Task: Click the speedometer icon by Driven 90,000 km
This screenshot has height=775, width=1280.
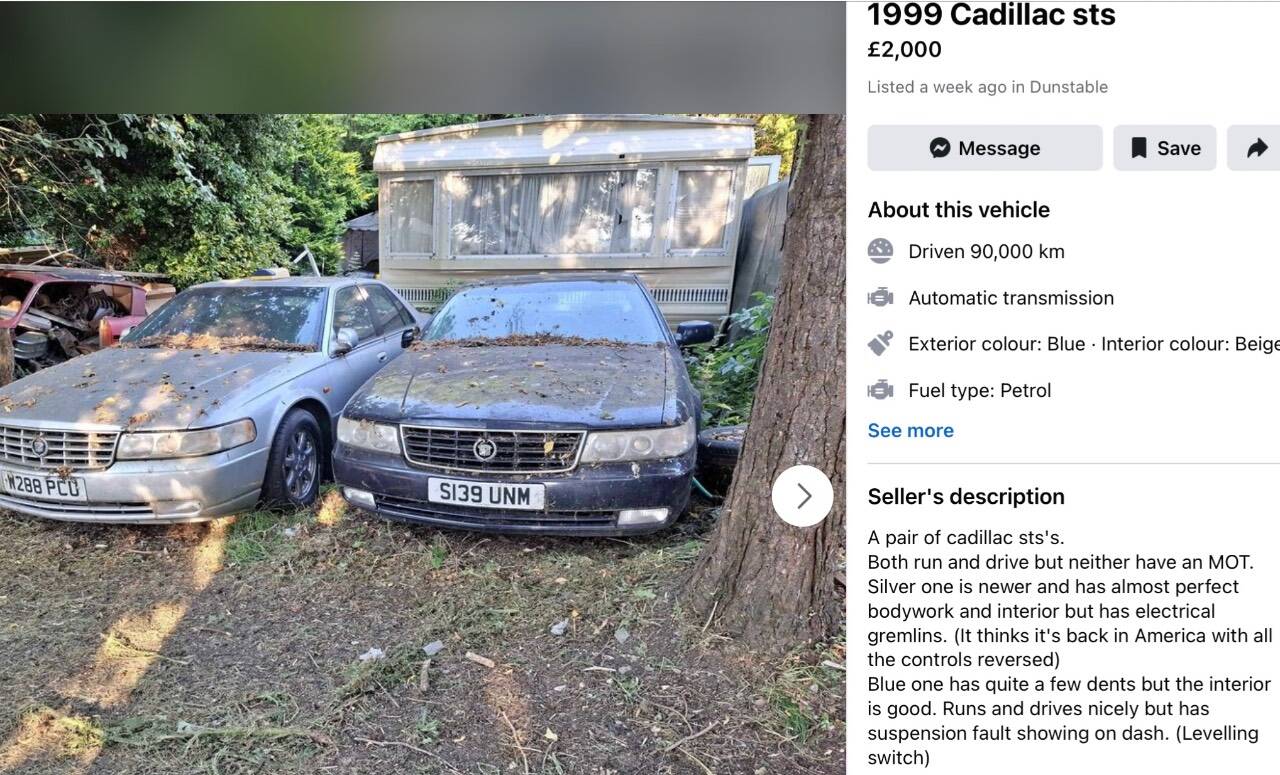Action: [880, 251]
